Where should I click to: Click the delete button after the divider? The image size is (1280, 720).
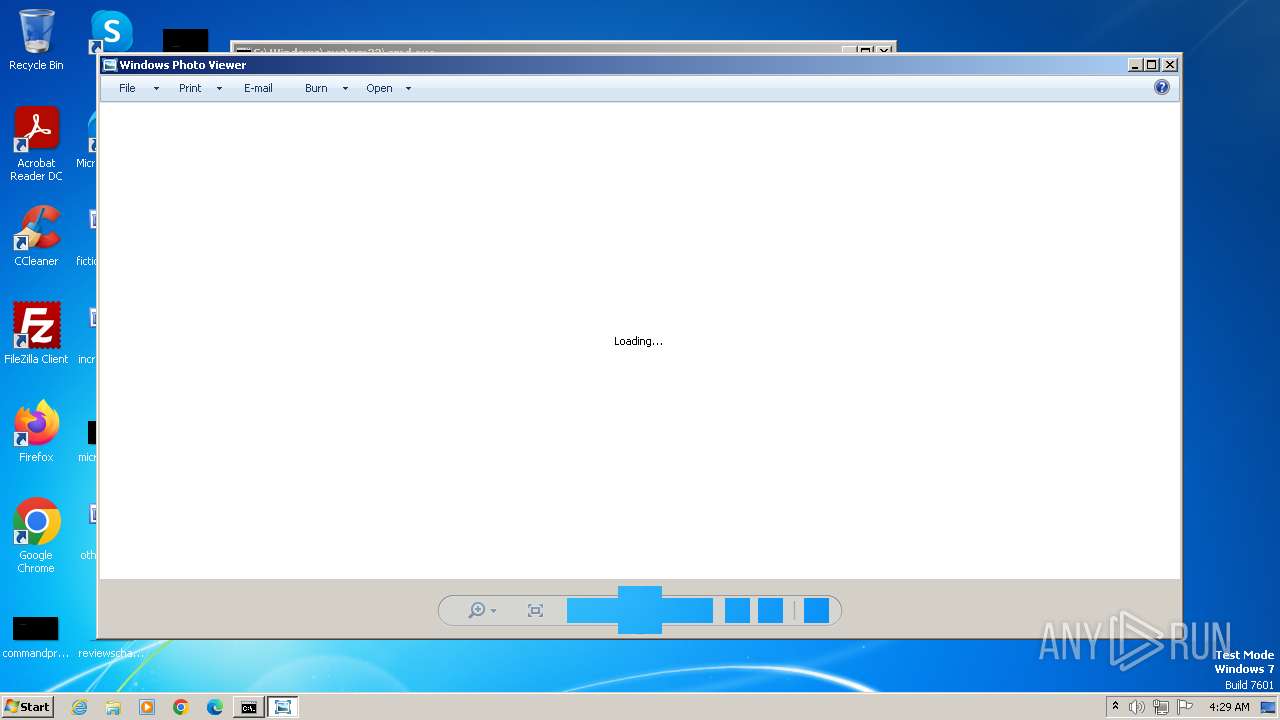coord(816,610)
